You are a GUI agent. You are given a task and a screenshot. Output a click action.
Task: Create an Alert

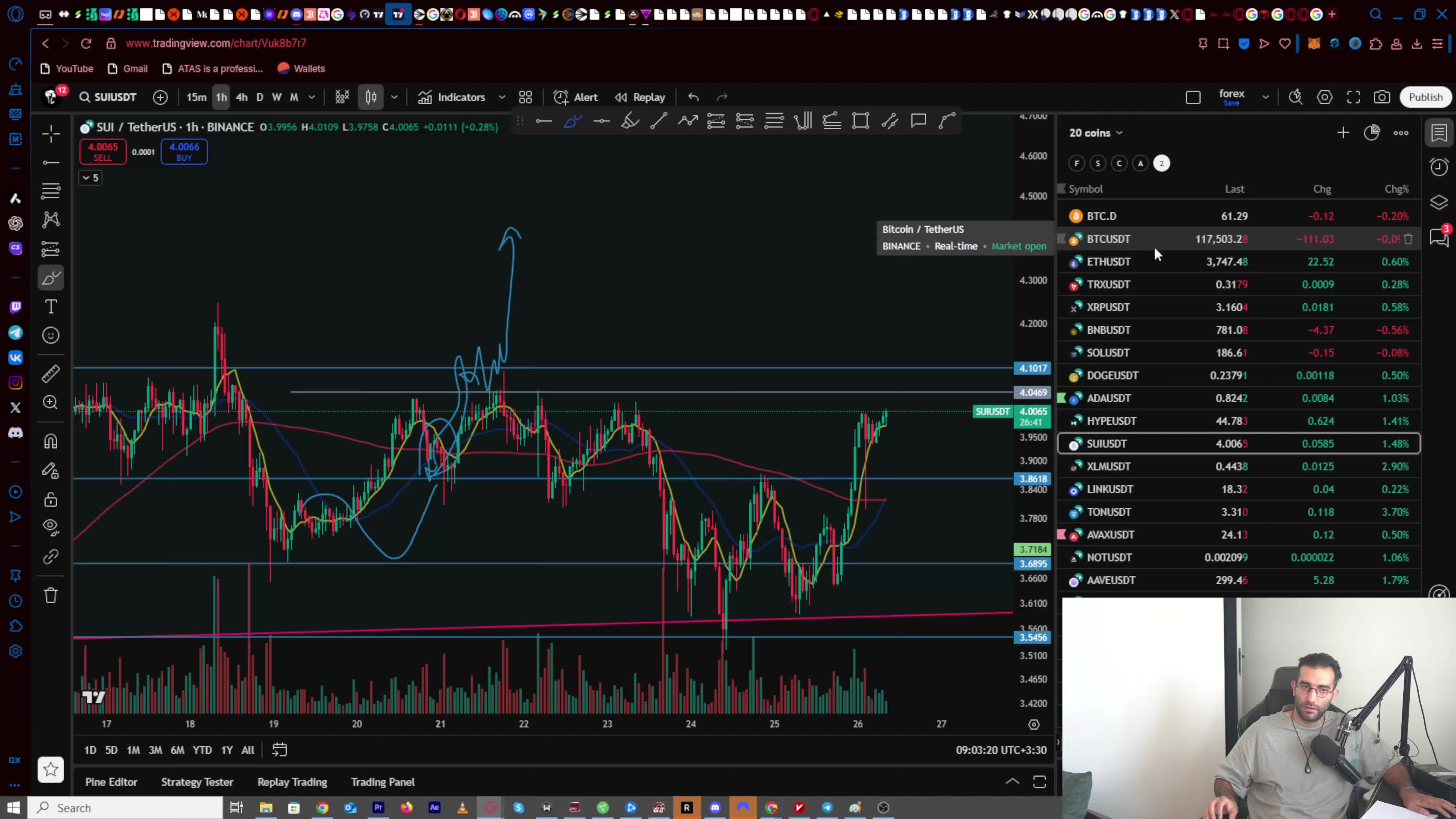click(x=576, y=97)
